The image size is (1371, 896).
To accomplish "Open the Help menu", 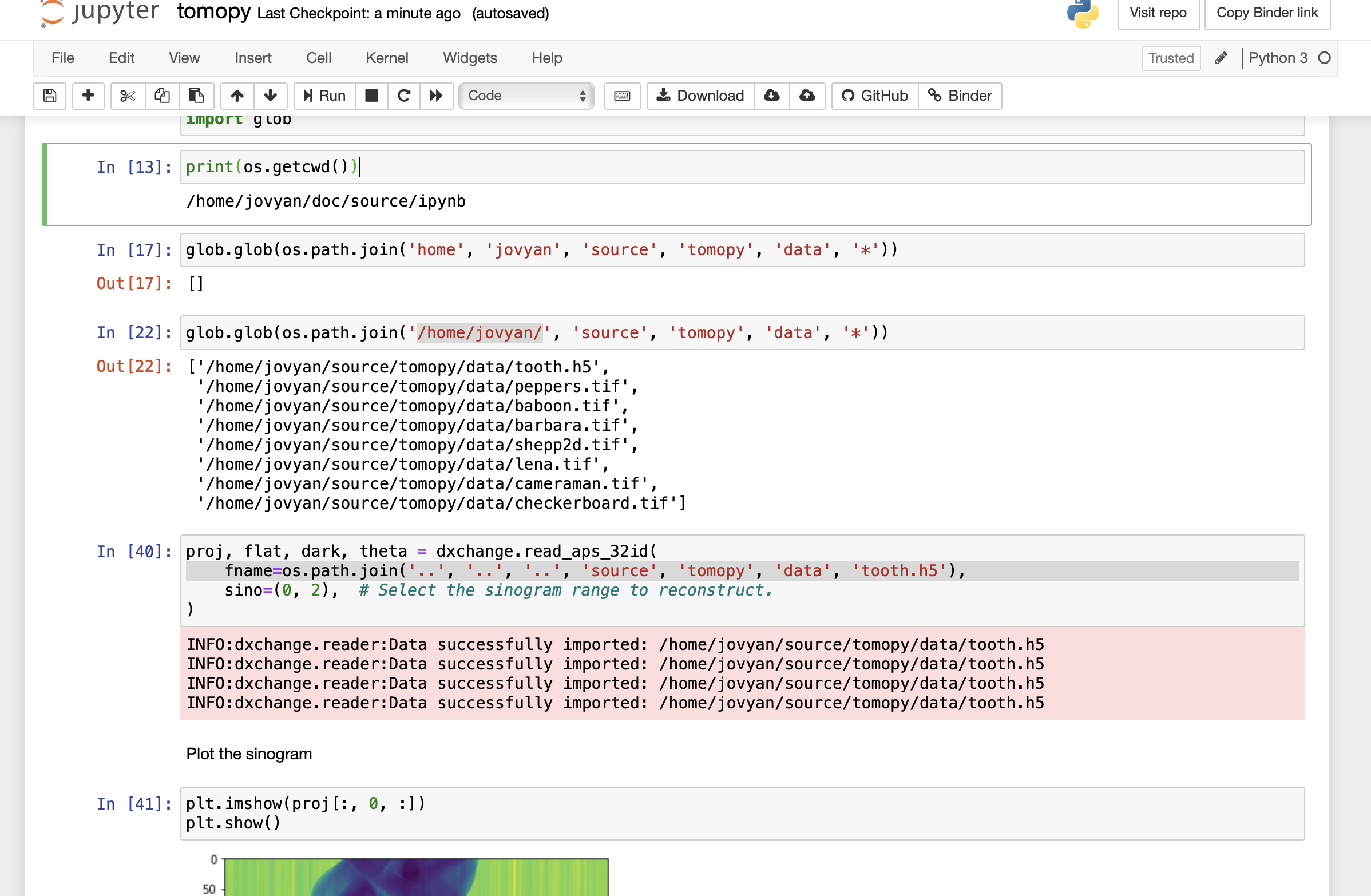I will point(546,58).
